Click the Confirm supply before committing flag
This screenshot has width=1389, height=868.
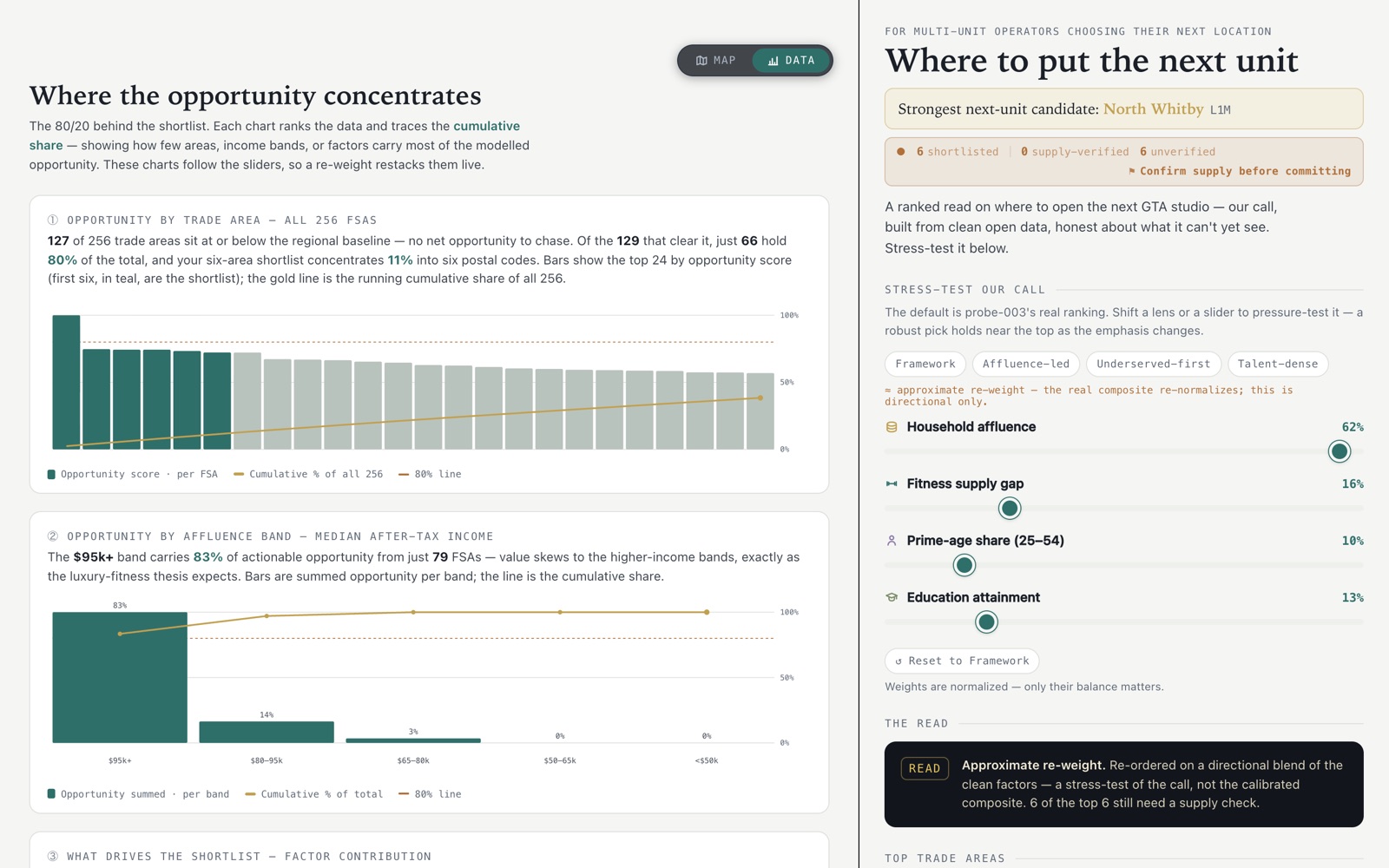click(x=1239, y=171)
